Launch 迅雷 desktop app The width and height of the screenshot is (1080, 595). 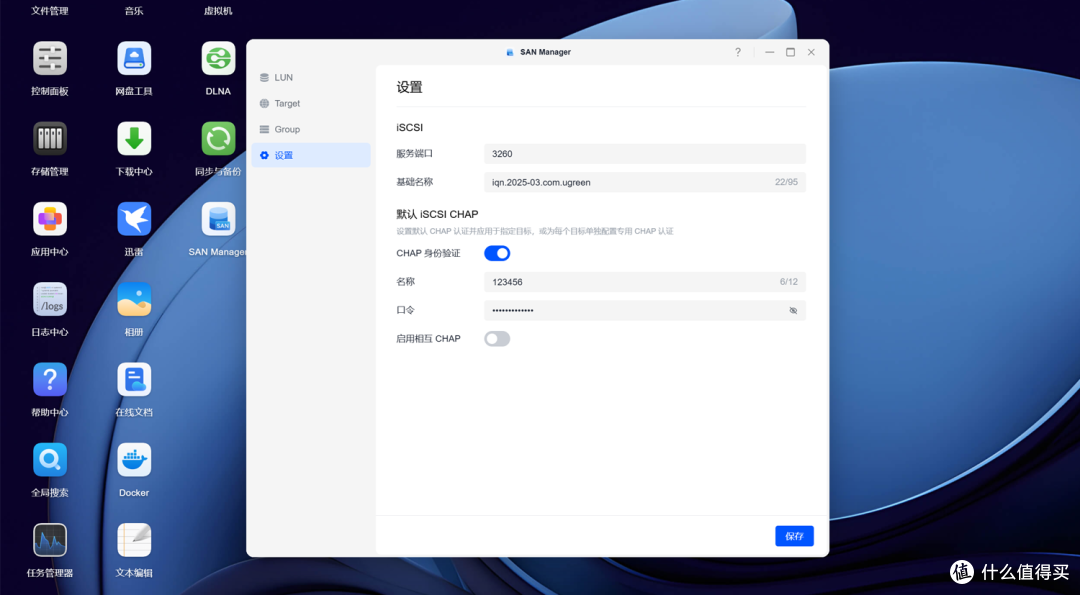[x=134, y=219]
